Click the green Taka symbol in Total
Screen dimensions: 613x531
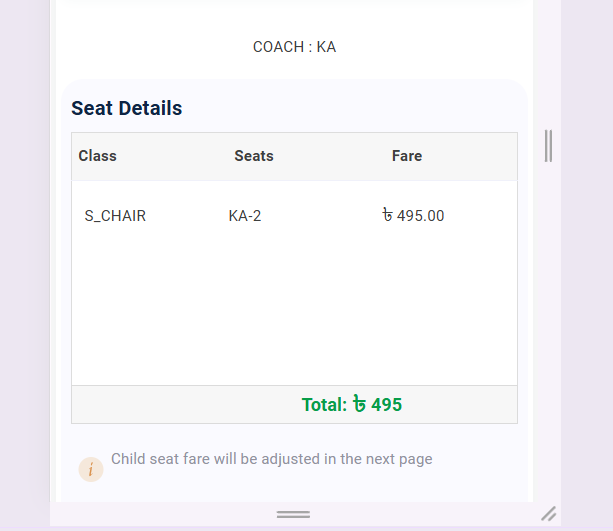click(359, 405)
